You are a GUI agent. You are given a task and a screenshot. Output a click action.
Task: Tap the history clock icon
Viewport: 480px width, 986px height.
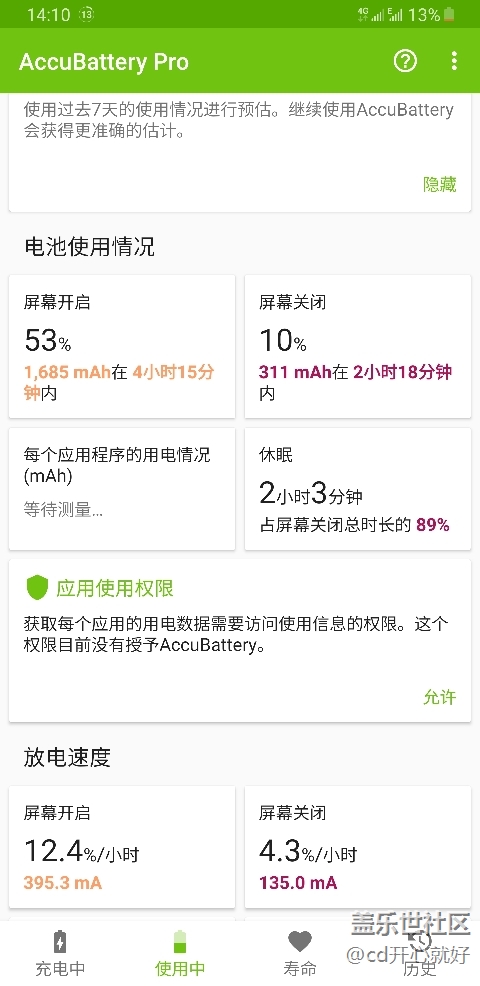point(420,941)
